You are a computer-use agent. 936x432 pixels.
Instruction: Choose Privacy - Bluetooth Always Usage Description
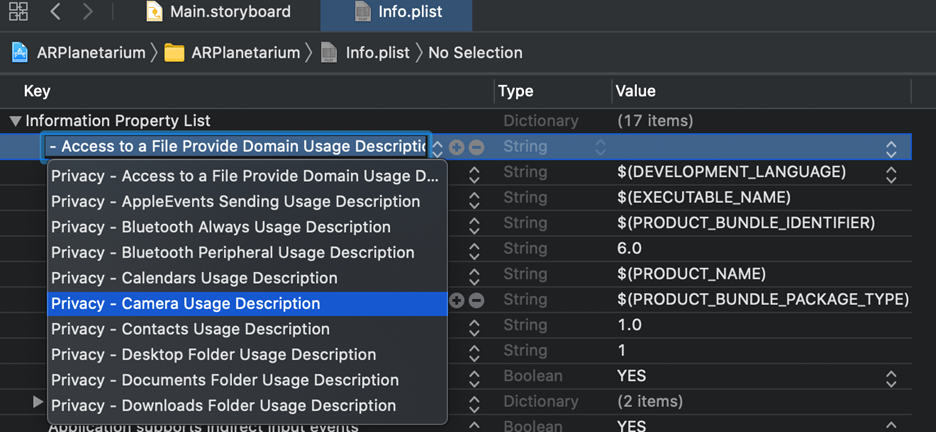tap(247, 227)
